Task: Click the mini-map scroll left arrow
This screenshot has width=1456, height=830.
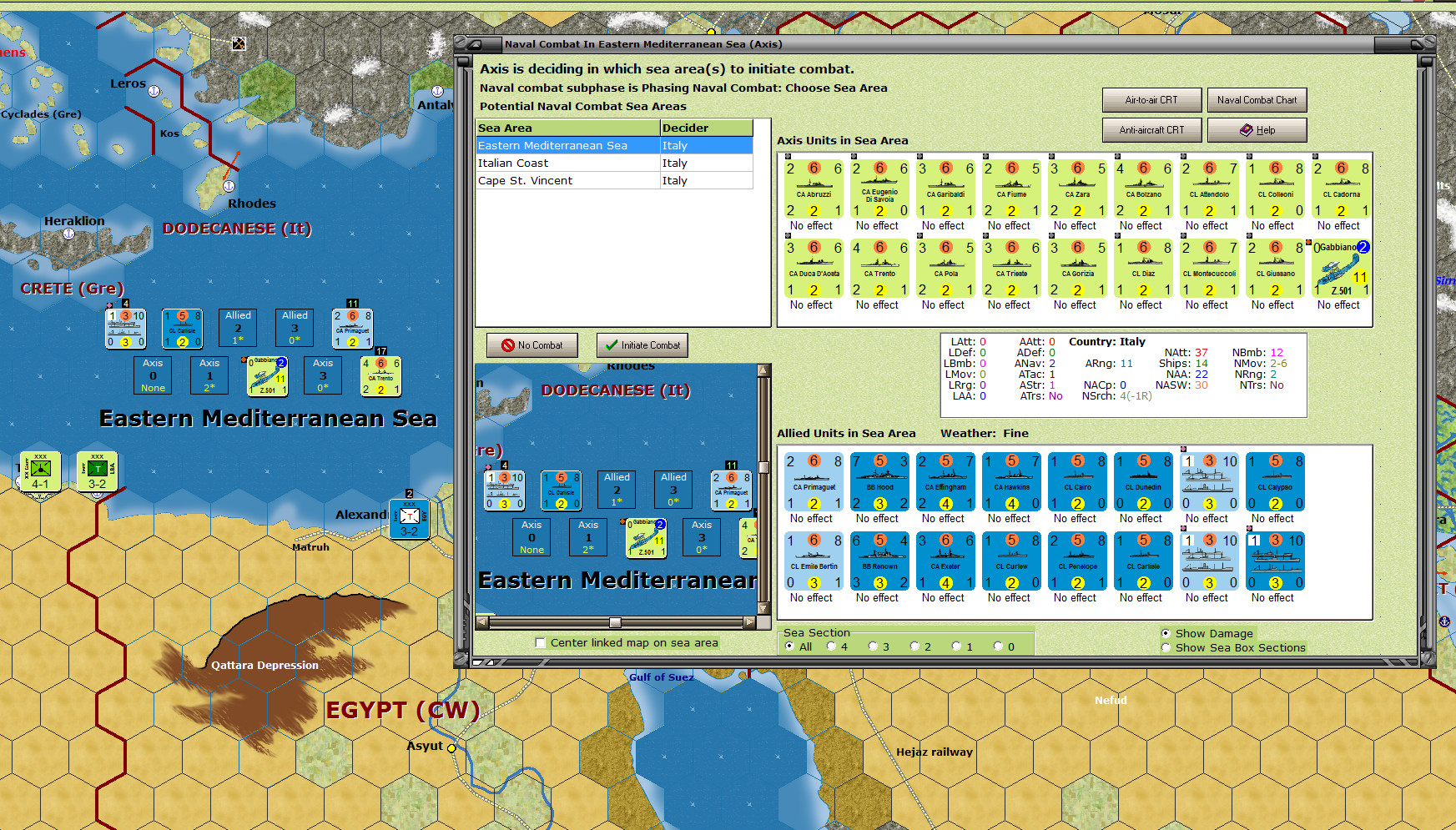Action: tap(481, 622)
